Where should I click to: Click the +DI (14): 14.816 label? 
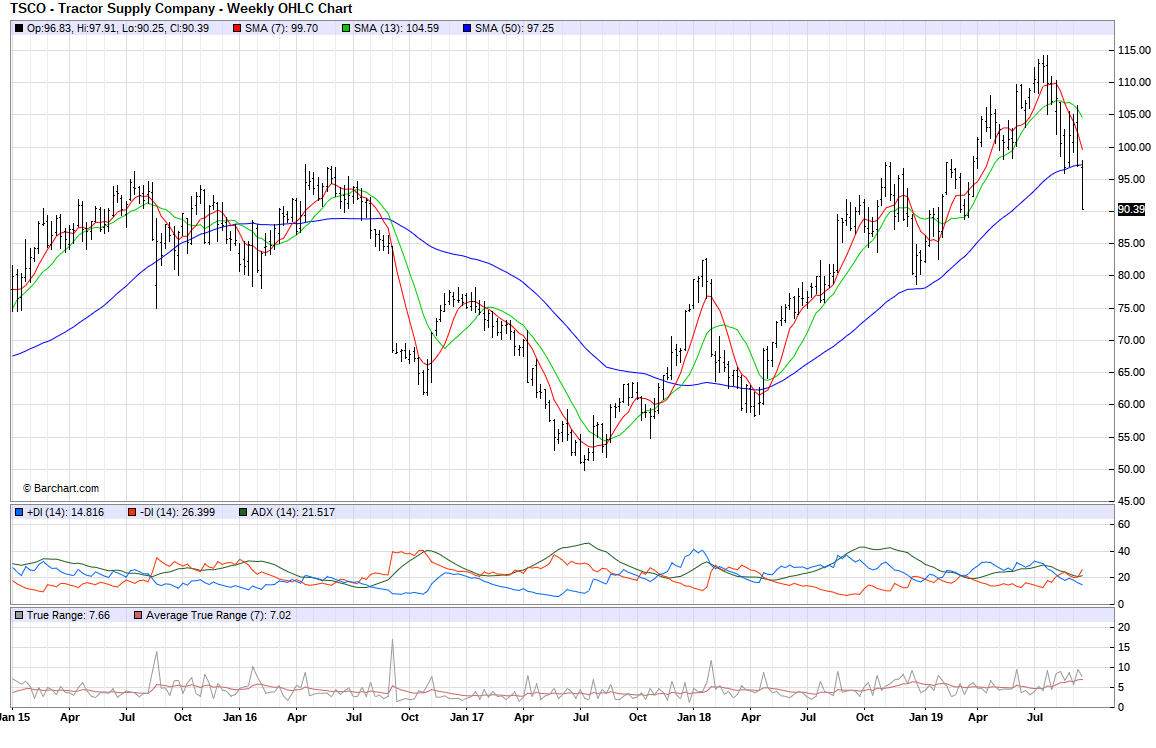pyautogui.click(x=66, y=512)
